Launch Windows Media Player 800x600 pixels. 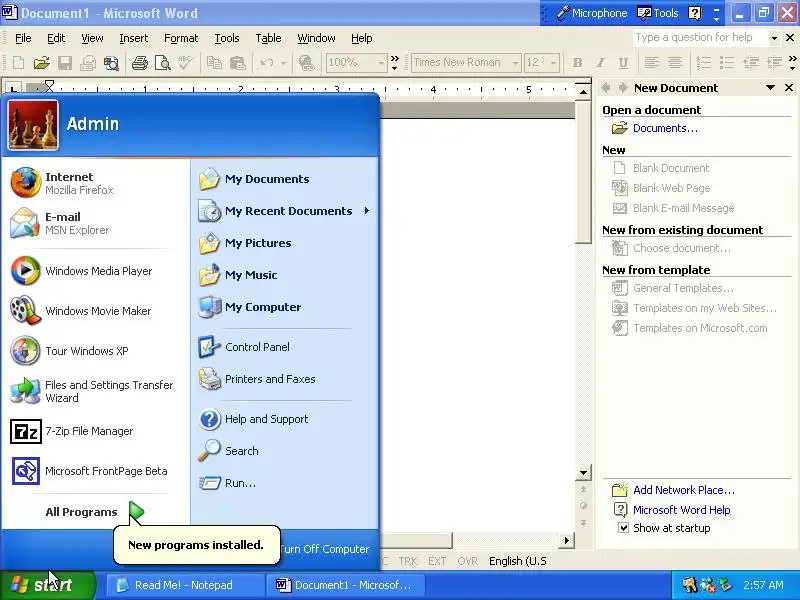pyautogui.click(x=95, y=271)
